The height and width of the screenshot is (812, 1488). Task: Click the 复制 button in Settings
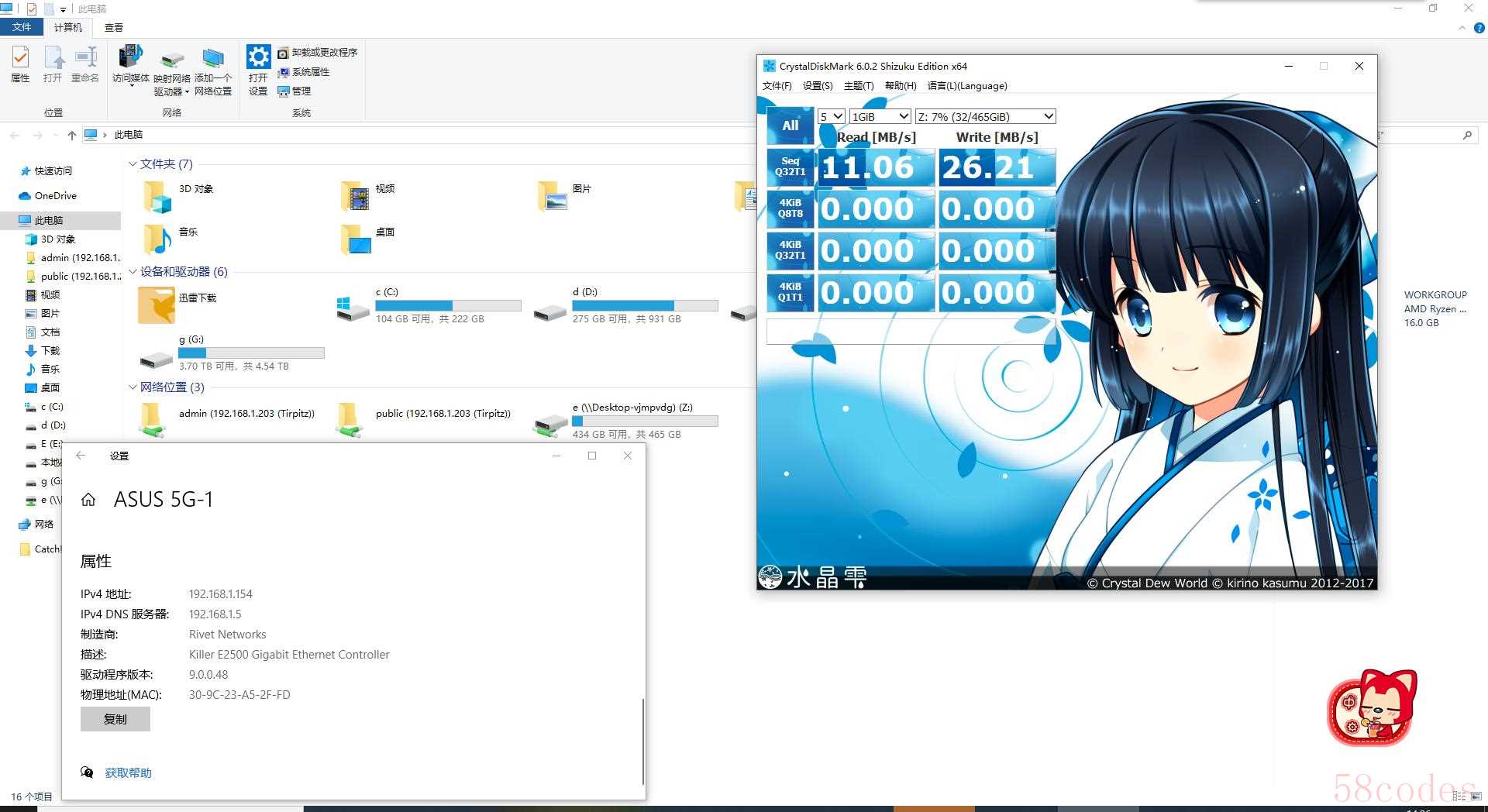tap(115, 719)
